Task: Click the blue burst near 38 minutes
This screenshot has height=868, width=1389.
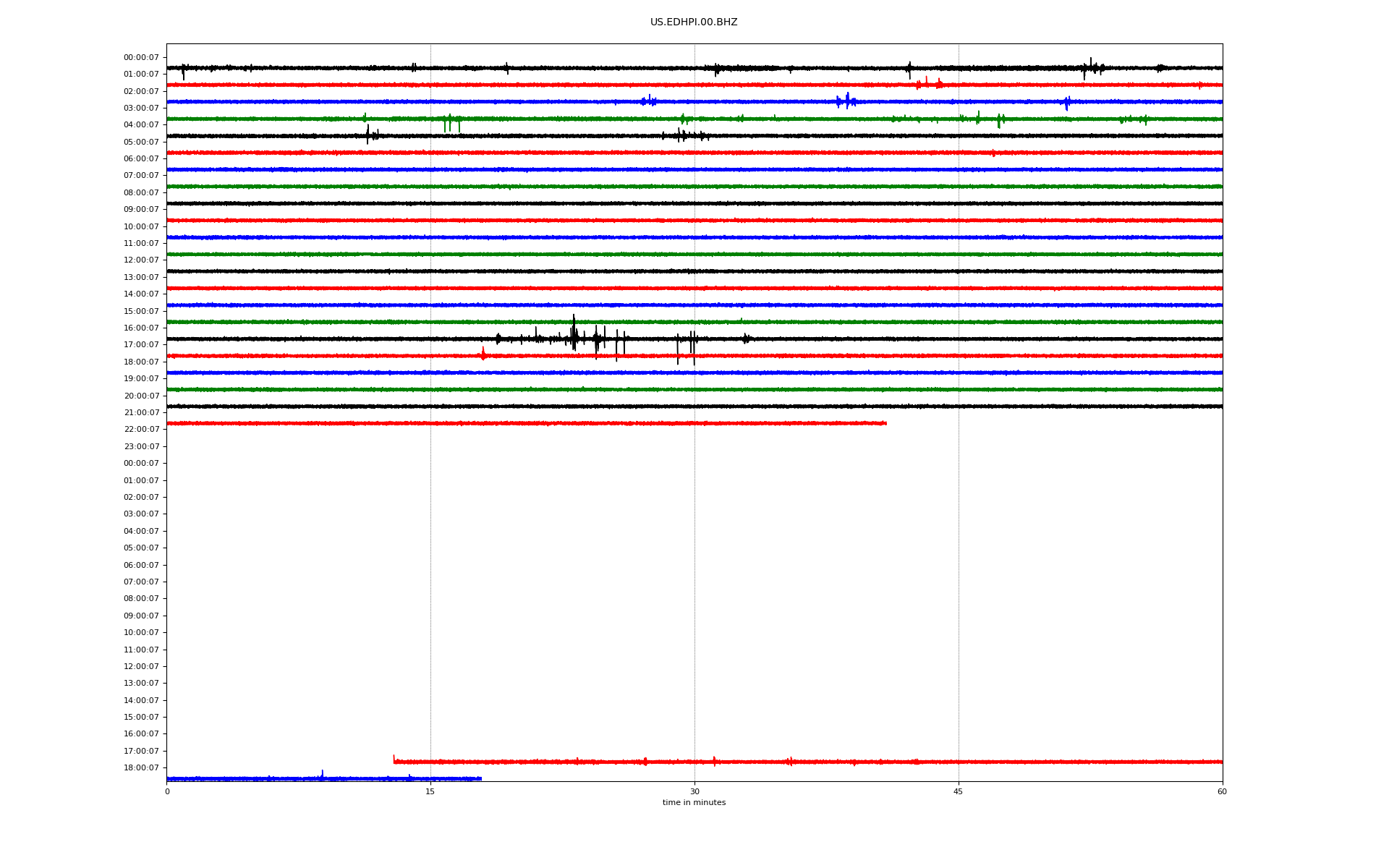Action: (x=846, y=101)
